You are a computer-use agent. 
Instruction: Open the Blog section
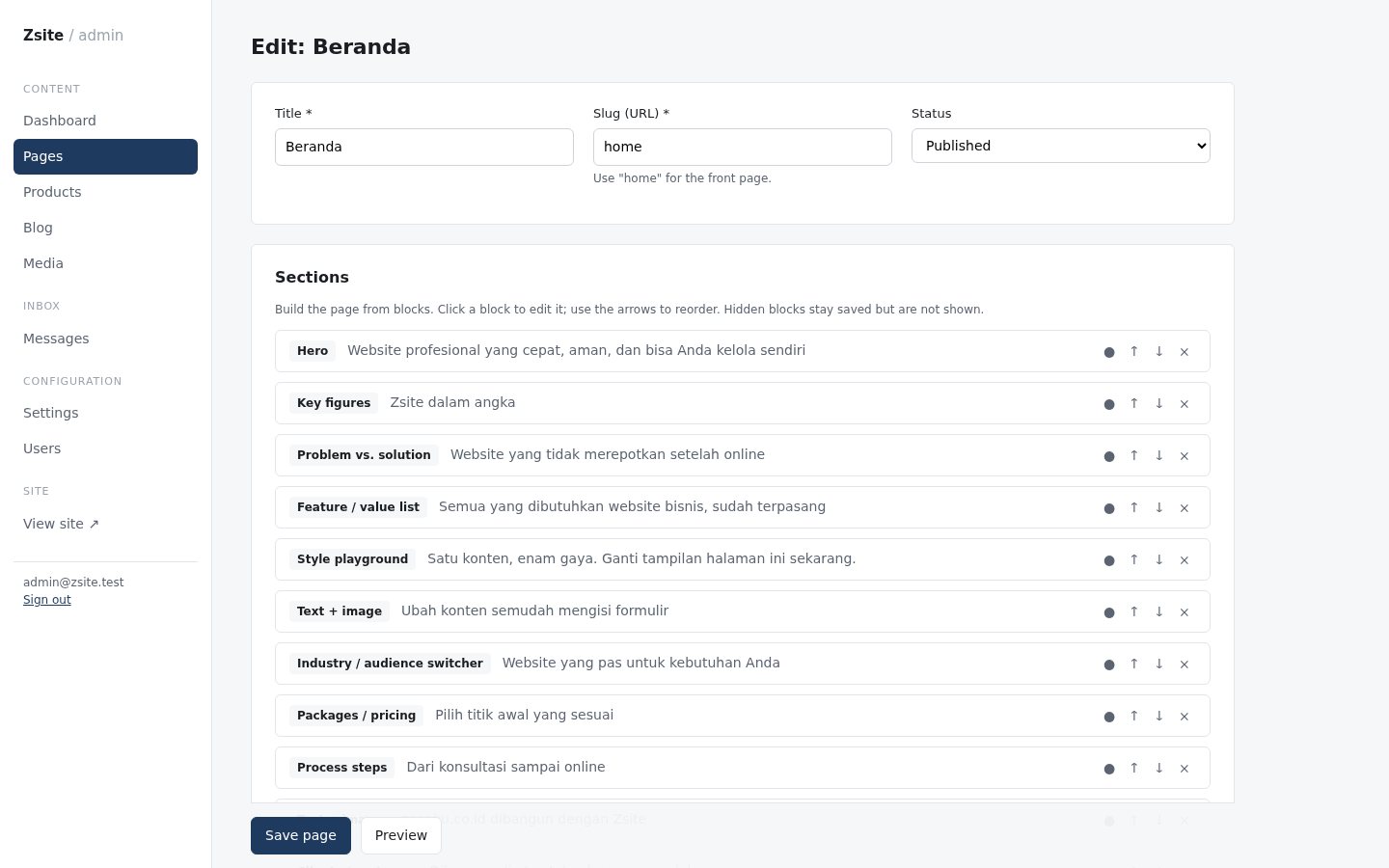[x=105, y=228]
